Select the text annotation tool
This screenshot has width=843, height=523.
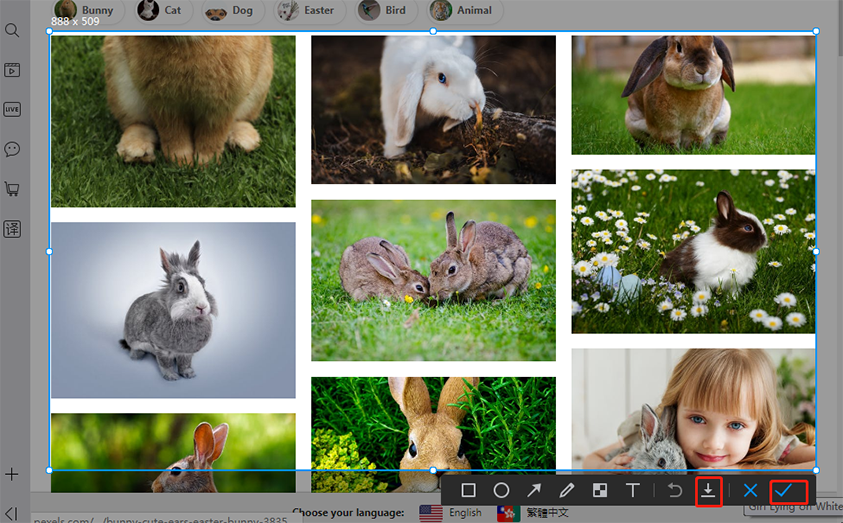pos(633,491)
